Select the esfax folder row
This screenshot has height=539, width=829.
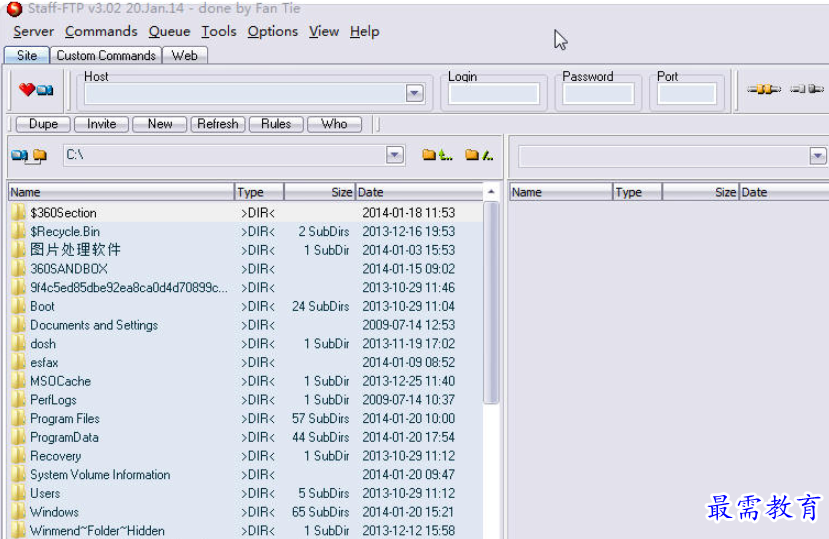coord(246,362)
